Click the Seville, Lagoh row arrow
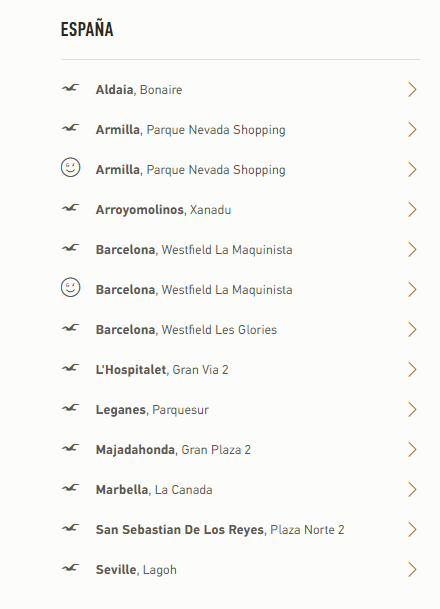Image resolution: width=440 pixels, height=609 pixels. [412, 570]
